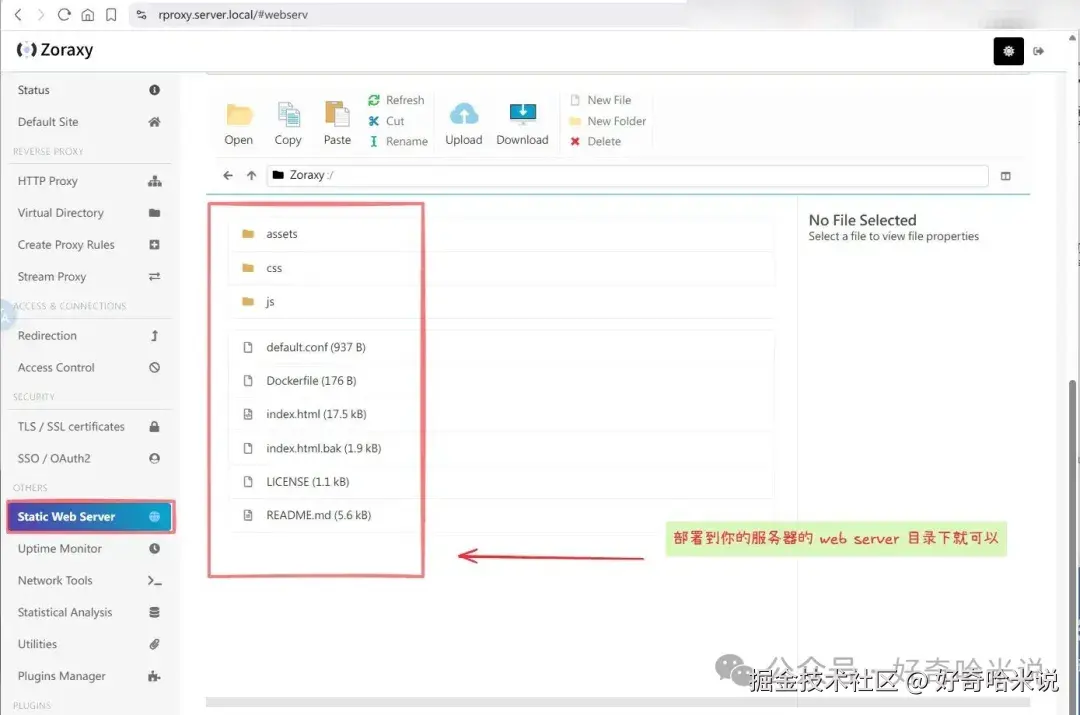Select default.conf file
1080x715 pixels.
pyautogui.click(x=501, y=347)
